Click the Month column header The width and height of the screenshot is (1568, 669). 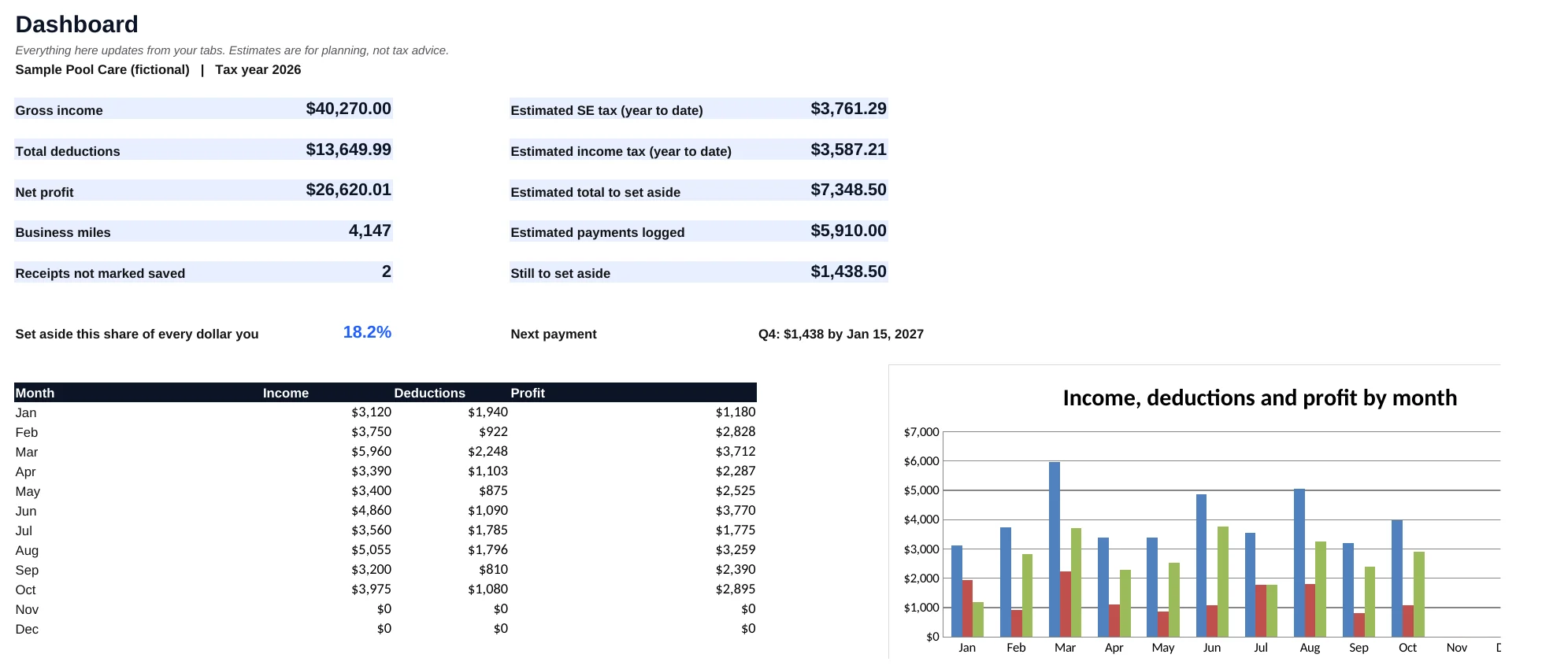(x=35, y=393)
